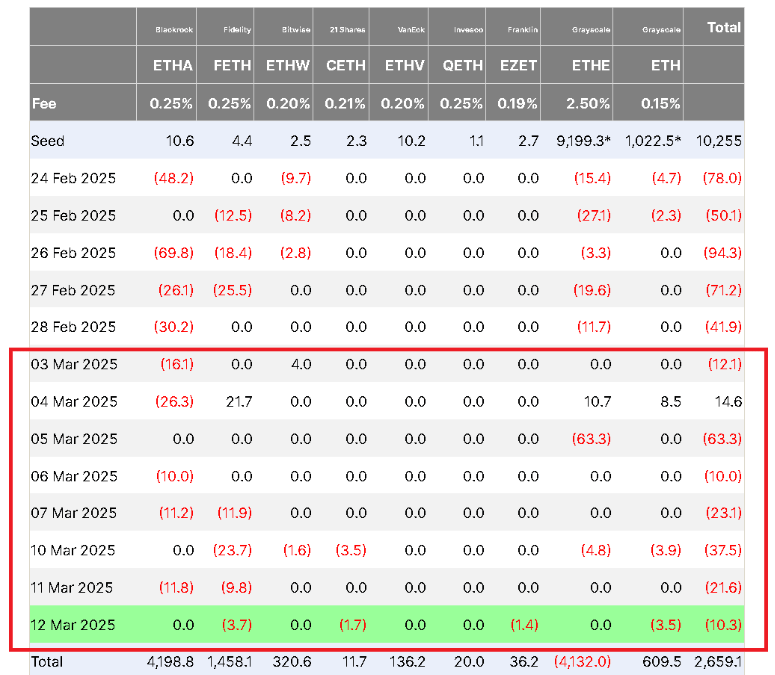The width and height of the screenshot is (775, 675).
Task: Click the 10 Mar 2025 date
Action: pos(73,550)
